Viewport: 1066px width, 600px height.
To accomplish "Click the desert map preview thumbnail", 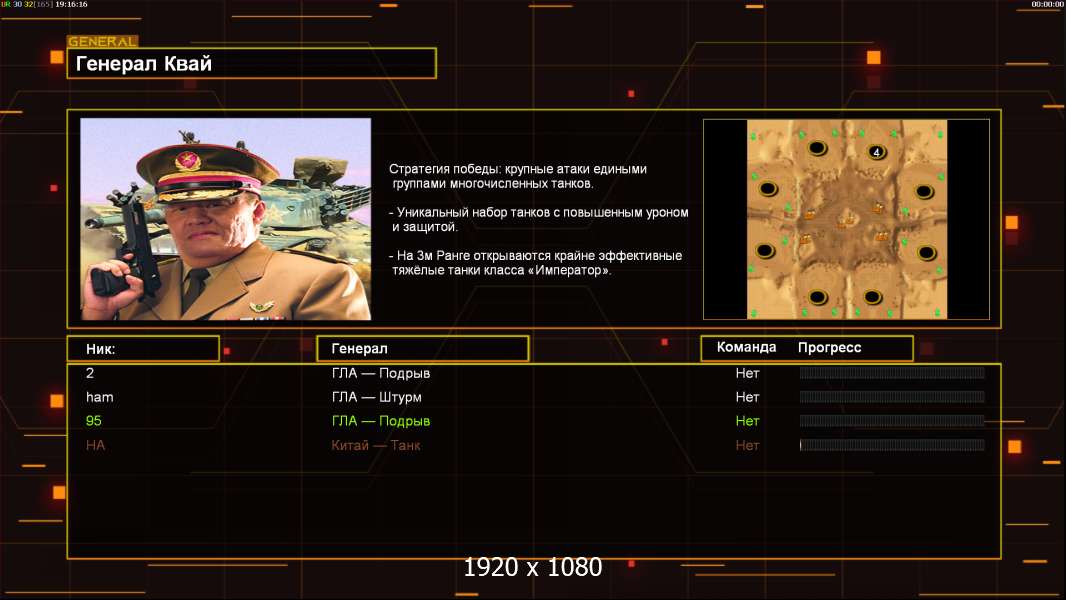I will point(846,219).
